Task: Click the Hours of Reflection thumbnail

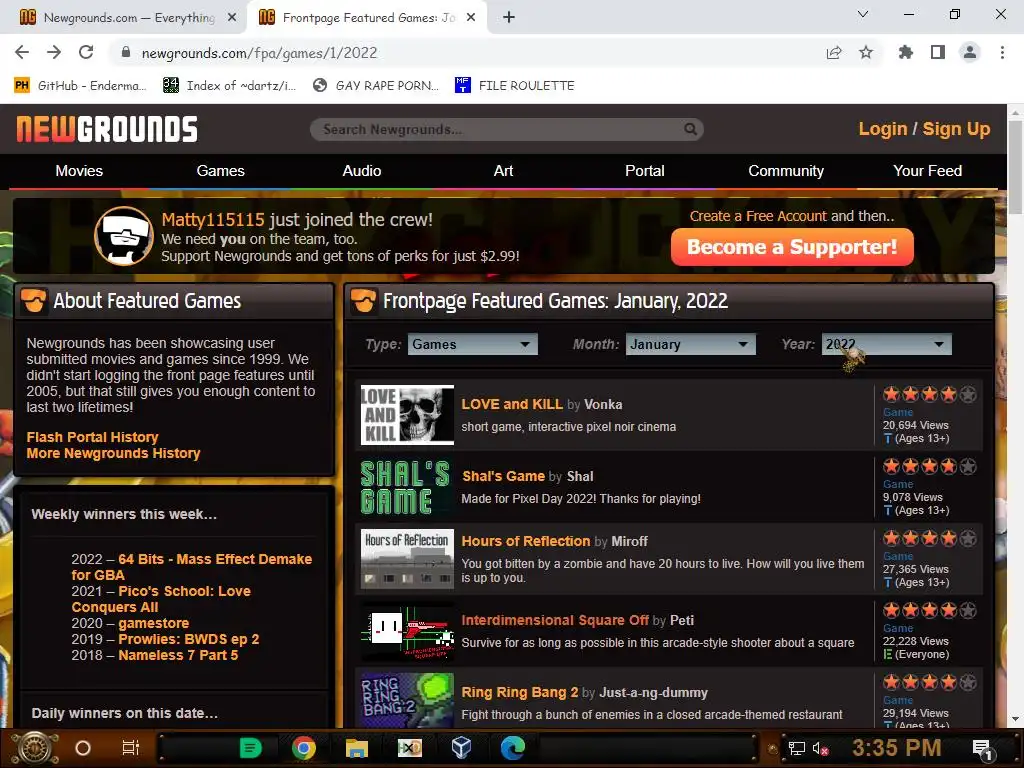Action: [408, 559]
